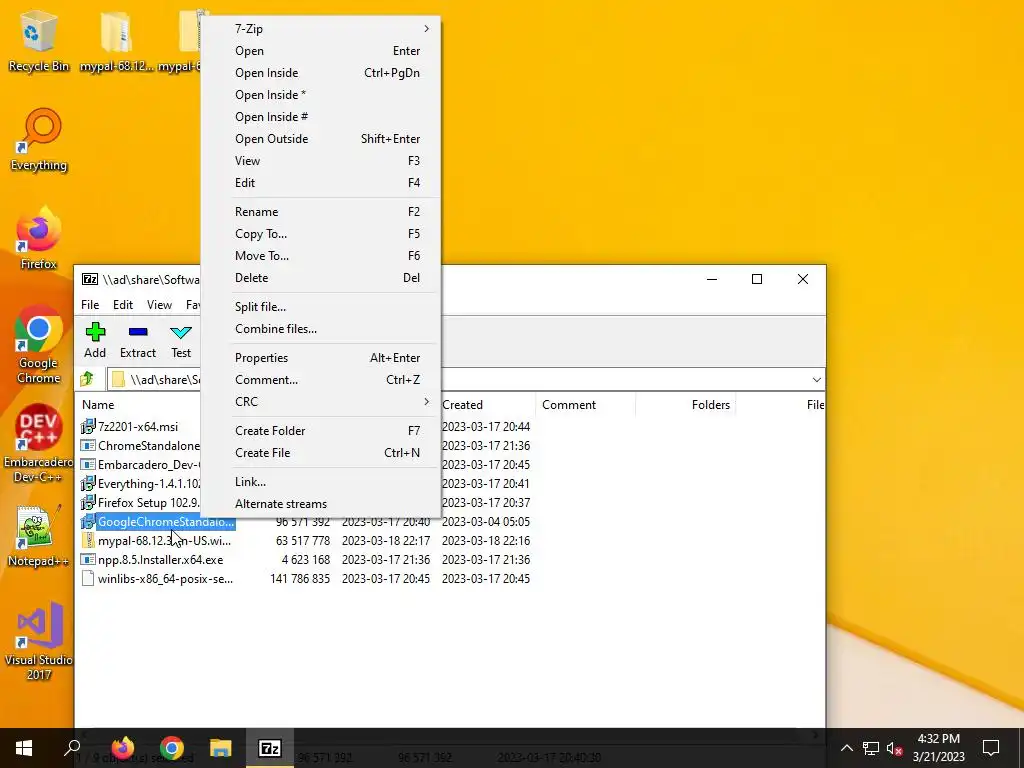Open the File menu in 7-Zip
The height and width of the screenshot is (768, 1024).
click(90, 305)
